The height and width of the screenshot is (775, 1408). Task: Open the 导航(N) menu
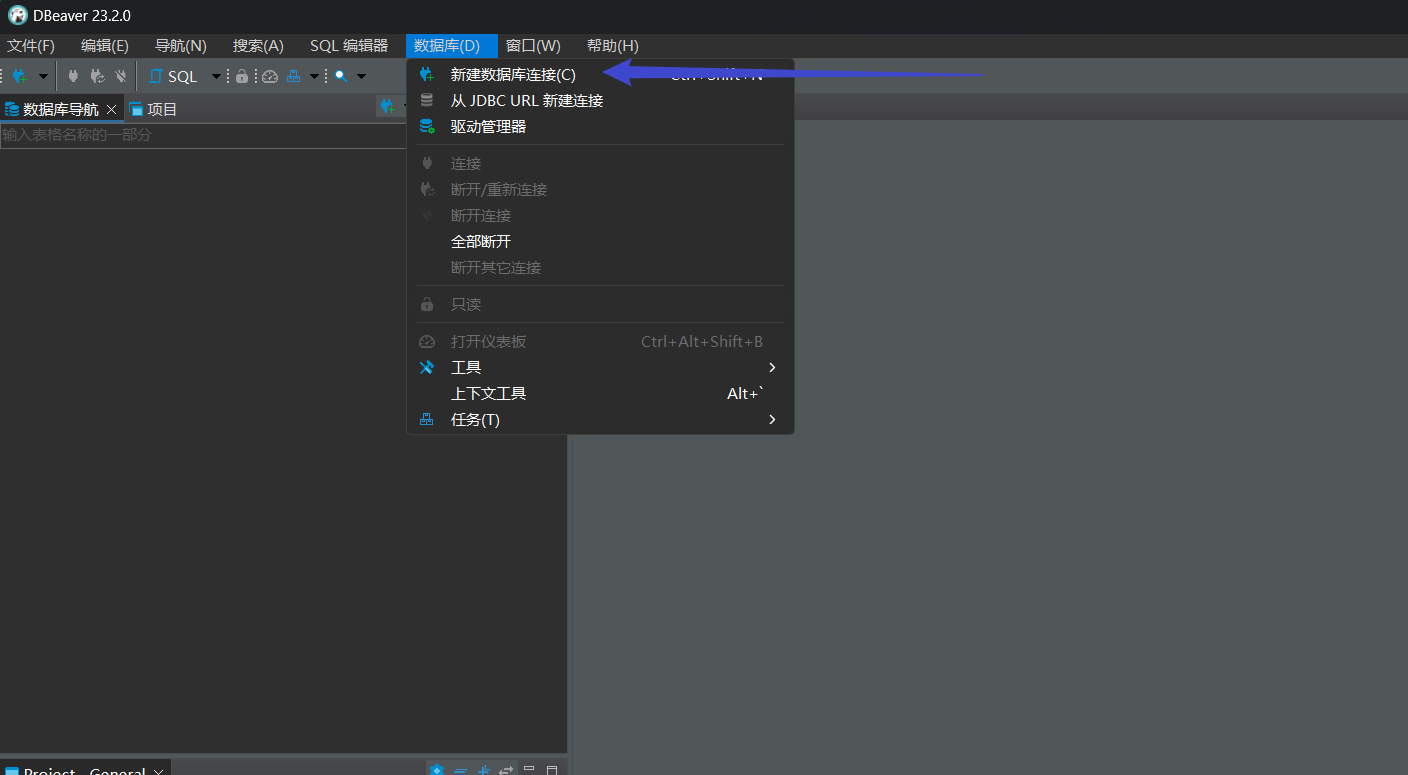(181, 46)
